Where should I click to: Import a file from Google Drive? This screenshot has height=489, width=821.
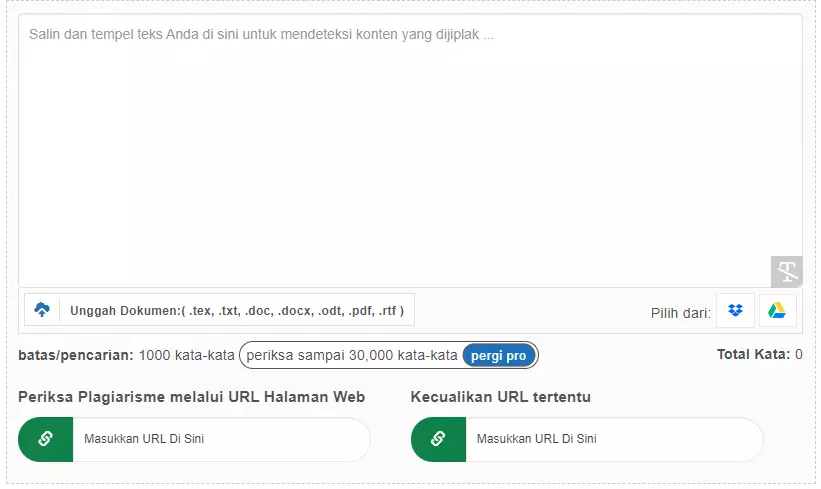coord(777,311)
